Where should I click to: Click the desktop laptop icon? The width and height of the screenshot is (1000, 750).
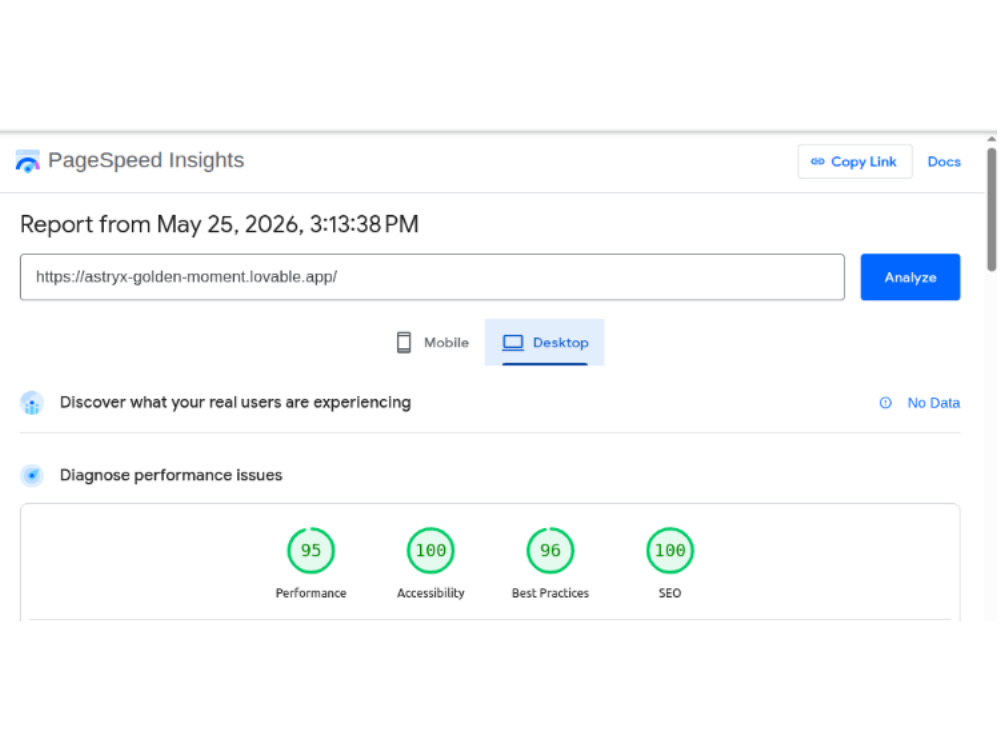(x=513, y=343)
